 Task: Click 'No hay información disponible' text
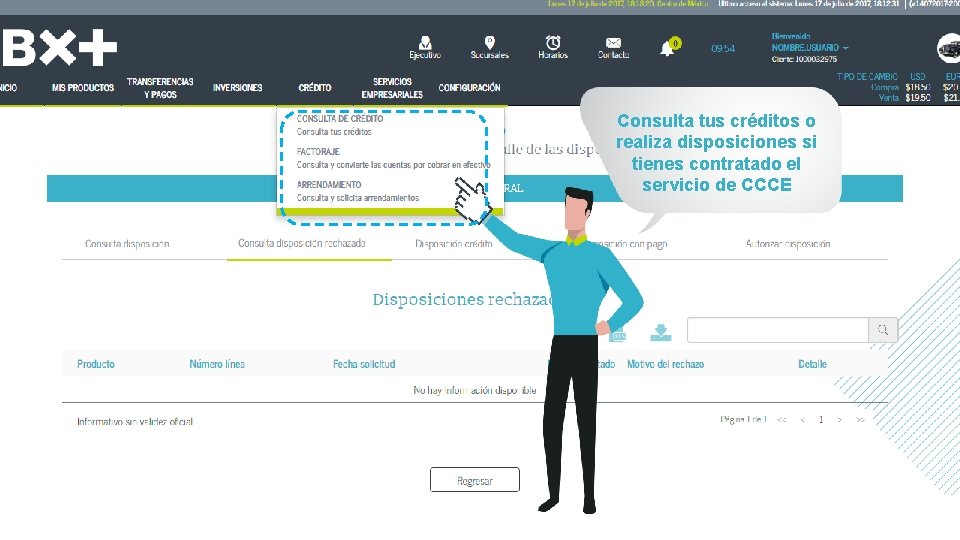[x=474, y=390]
